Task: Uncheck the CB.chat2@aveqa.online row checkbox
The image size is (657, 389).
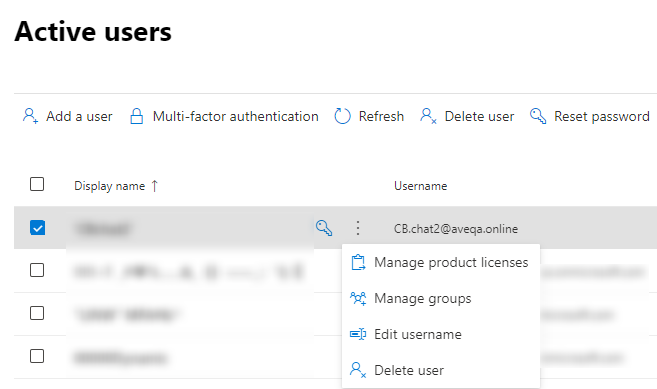Action: [x=38, y=228]
